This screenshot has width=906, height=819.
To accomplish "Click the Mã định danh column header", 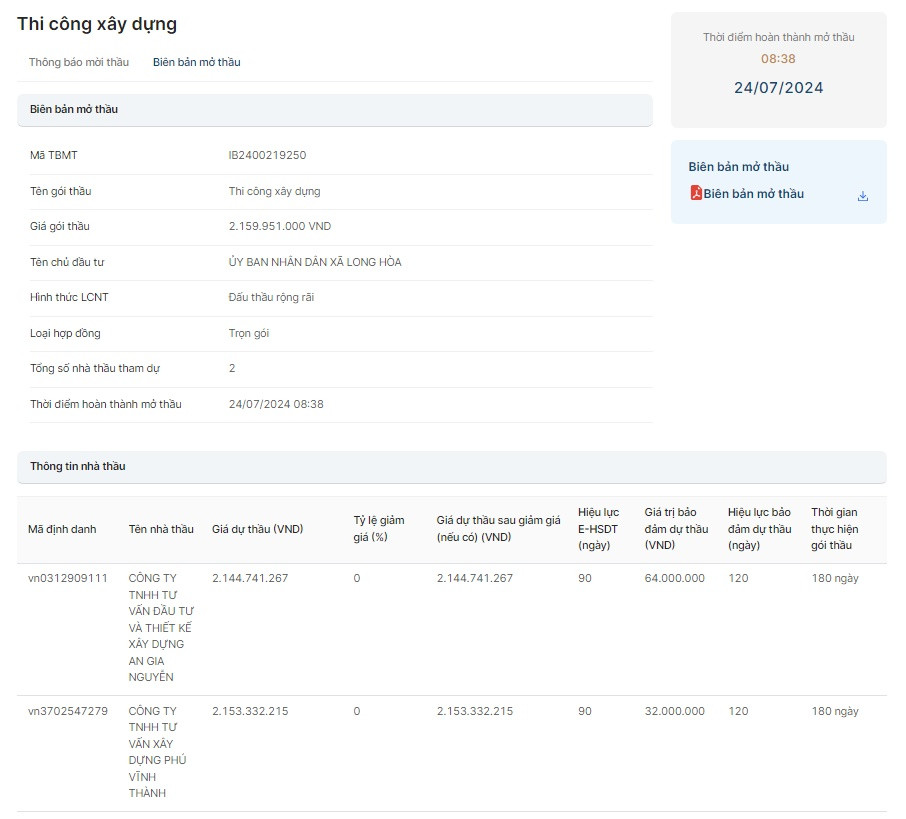I will pos(62,529).
